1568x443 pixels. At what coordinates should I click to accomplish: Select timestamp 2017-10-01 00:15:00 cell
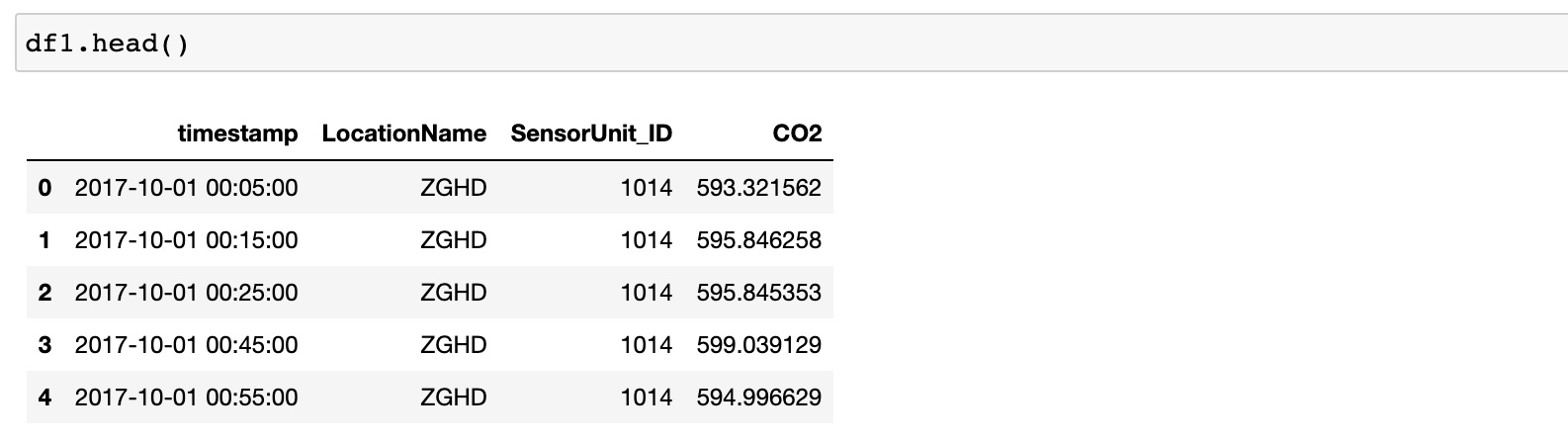tap(186, 240)
